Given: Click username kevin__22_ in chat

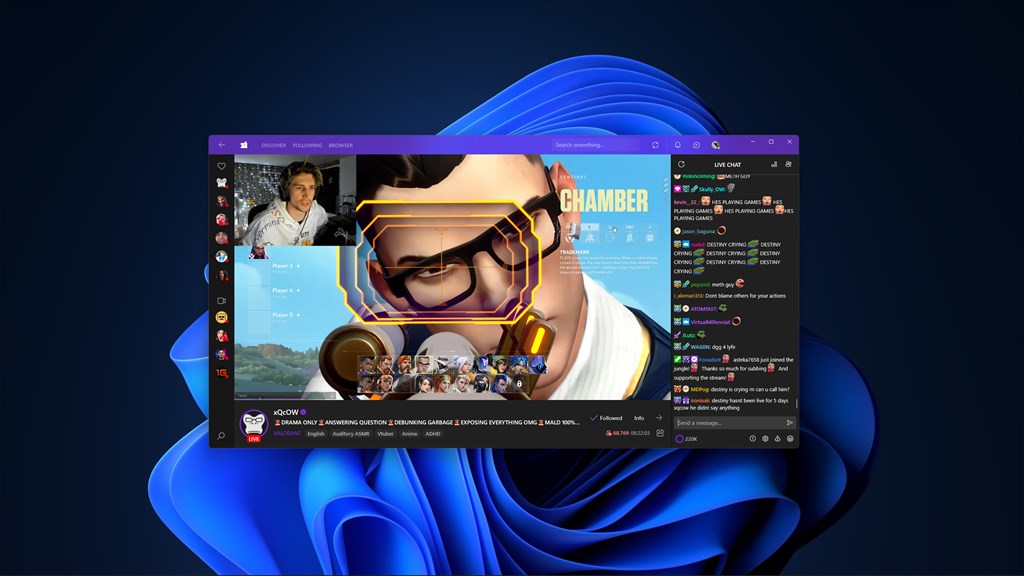Looking at the screenshot, I should (x=686, y=202).
